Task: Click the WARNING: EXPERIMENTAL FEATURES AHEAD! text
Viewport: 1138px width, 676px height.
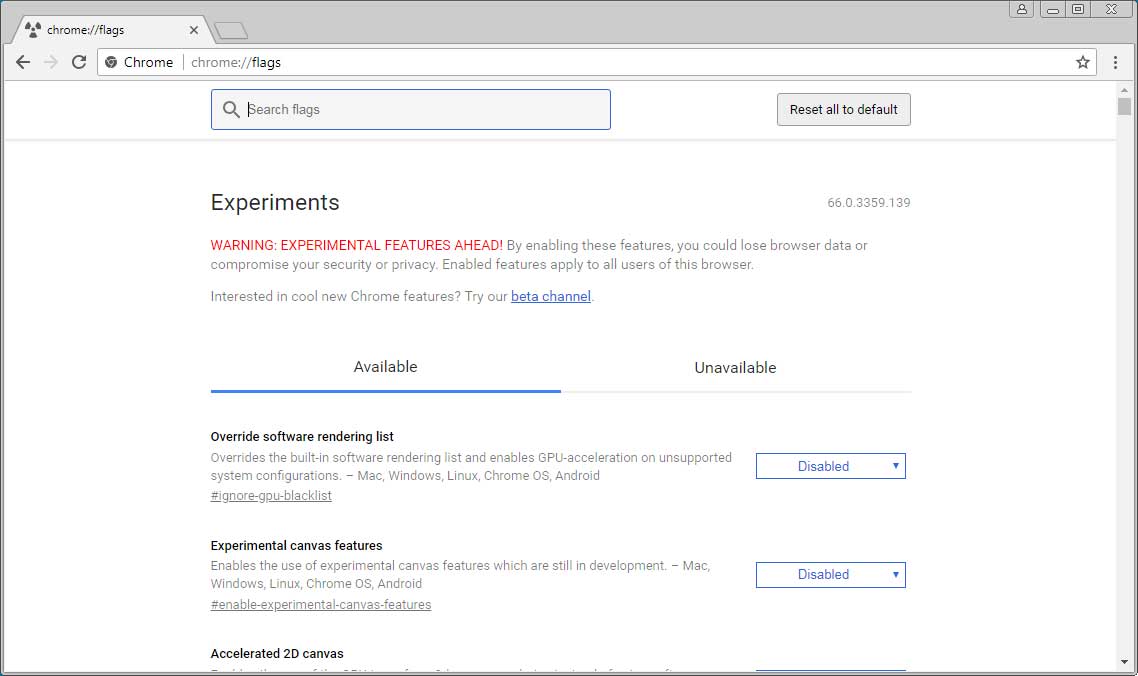Action: tap(356, 245)
